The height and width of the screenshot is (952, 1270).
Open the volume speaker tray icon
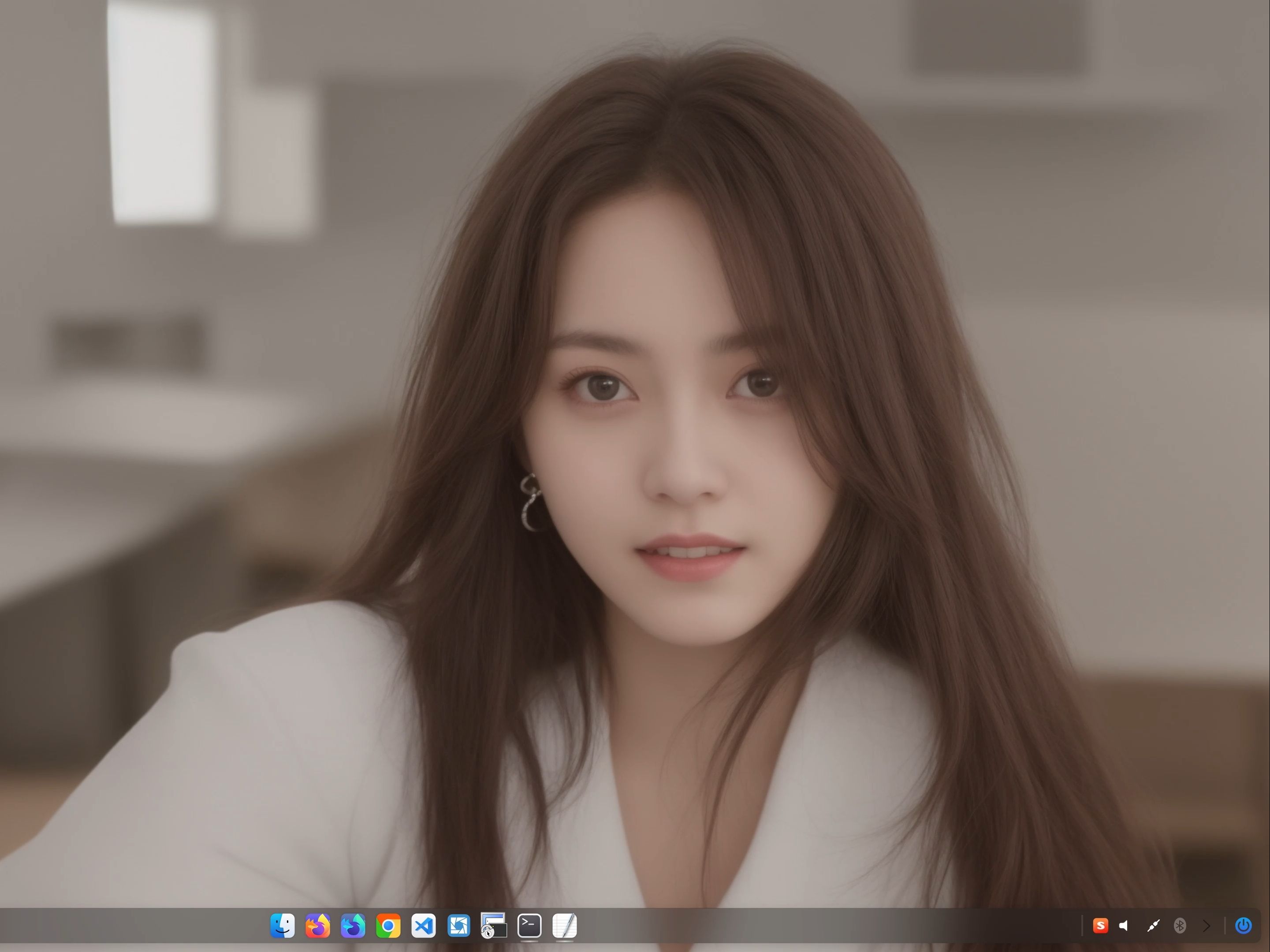[x=1124, y=926]
